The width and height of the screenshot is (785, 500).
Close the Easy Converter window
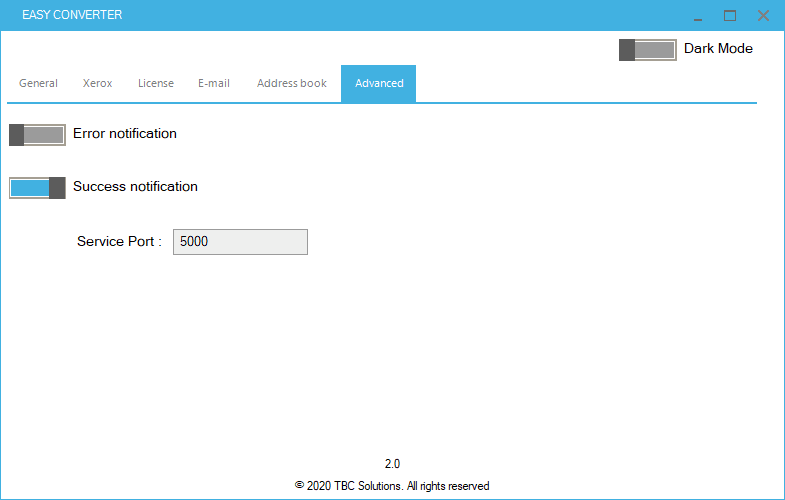[x=763, y=16]
